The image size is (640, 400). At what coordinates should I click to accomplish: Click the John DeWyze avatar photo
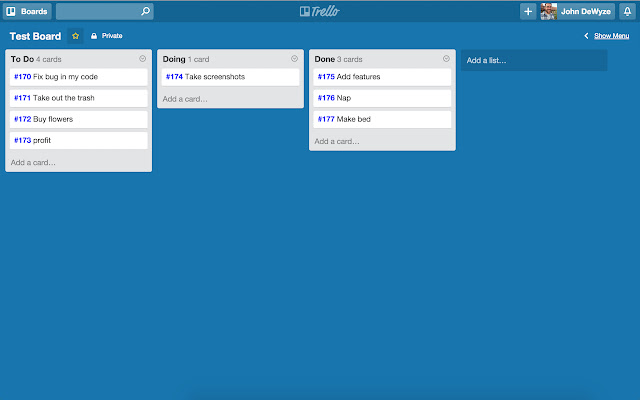pos(549,11)
